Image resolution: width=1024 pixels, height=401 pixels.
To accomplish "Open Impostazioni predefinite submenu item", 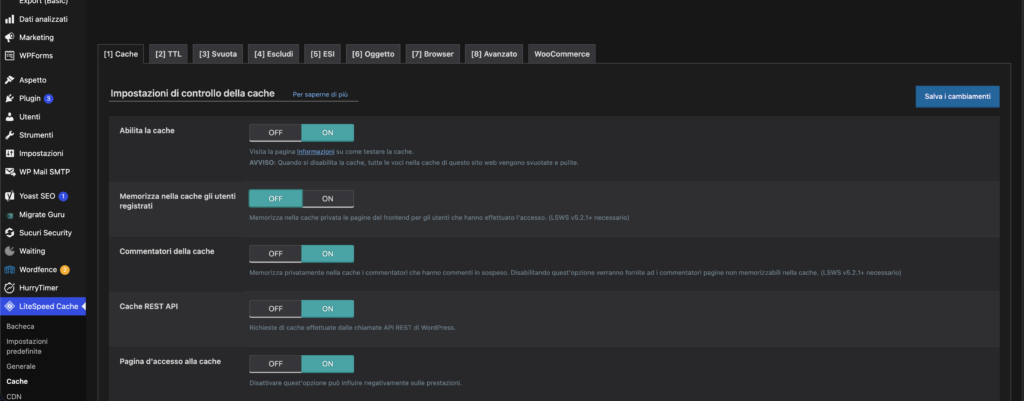I will [x=27, y=346].
